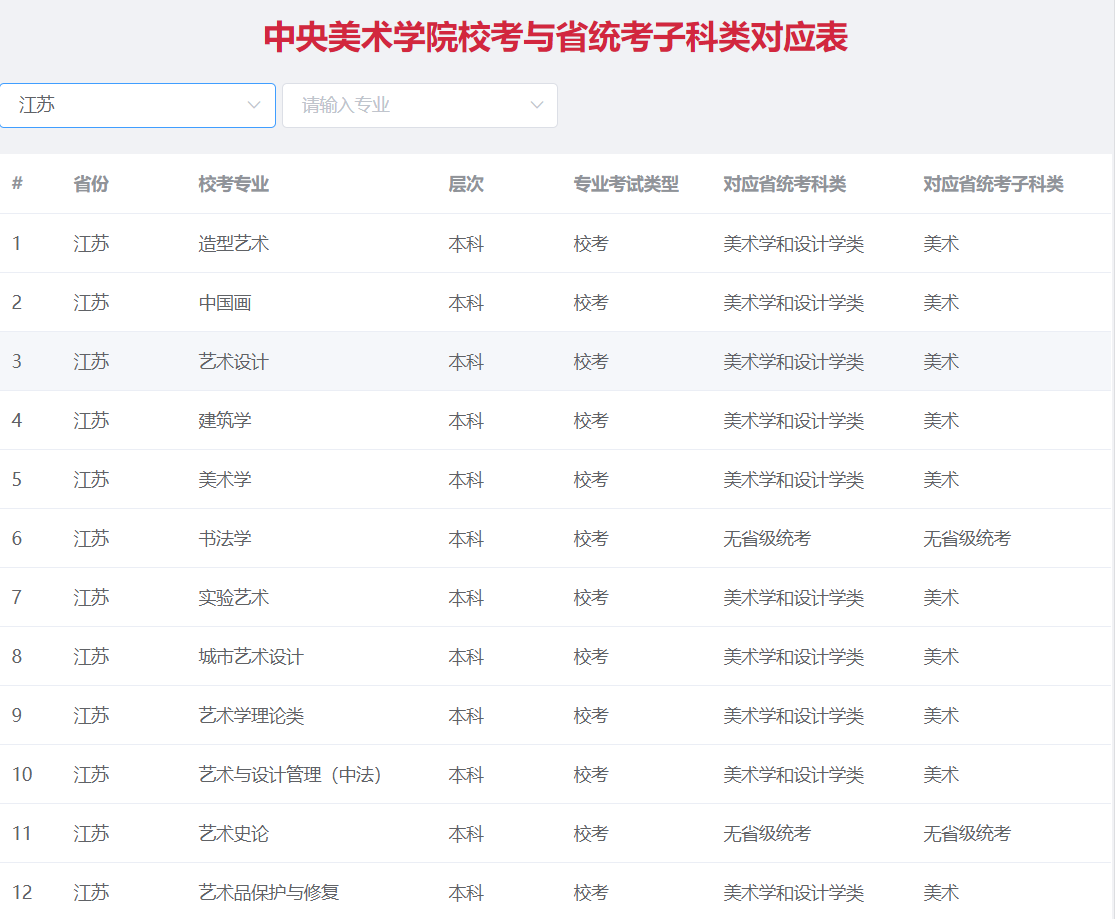The image size is (1115, 919).
Task: Click the chevron arrow in the 江苏 selector
Action: (x=254, y=105)
